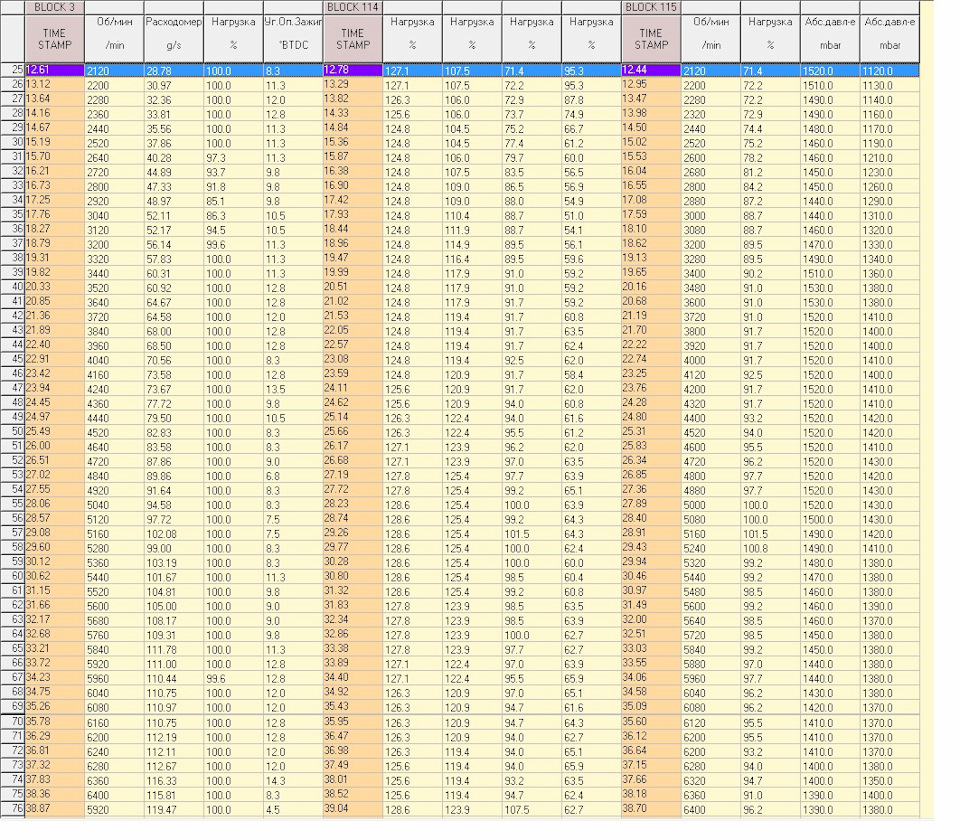Select pressure value 1120.0

(x=890, y=71)
